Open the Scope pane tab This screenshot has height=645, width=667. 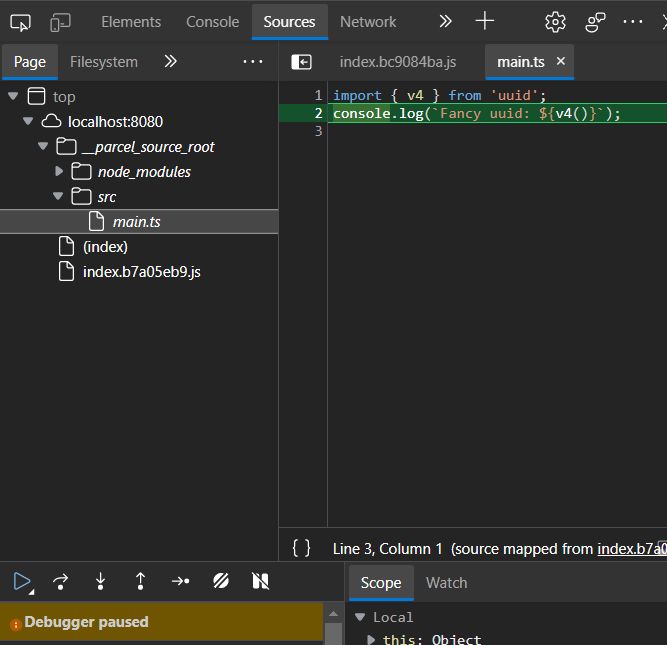pos(381,582)
